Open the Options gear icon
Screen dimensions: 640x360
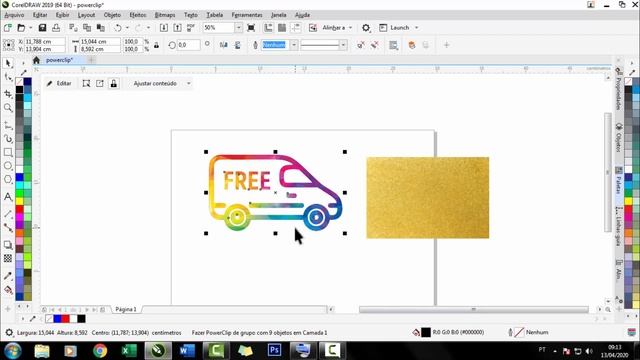[366, 28]
